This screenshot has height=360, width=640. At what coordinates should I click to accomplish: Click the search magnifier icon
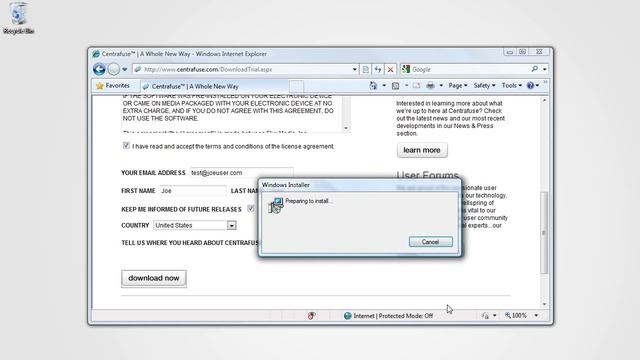pos(535,69)
